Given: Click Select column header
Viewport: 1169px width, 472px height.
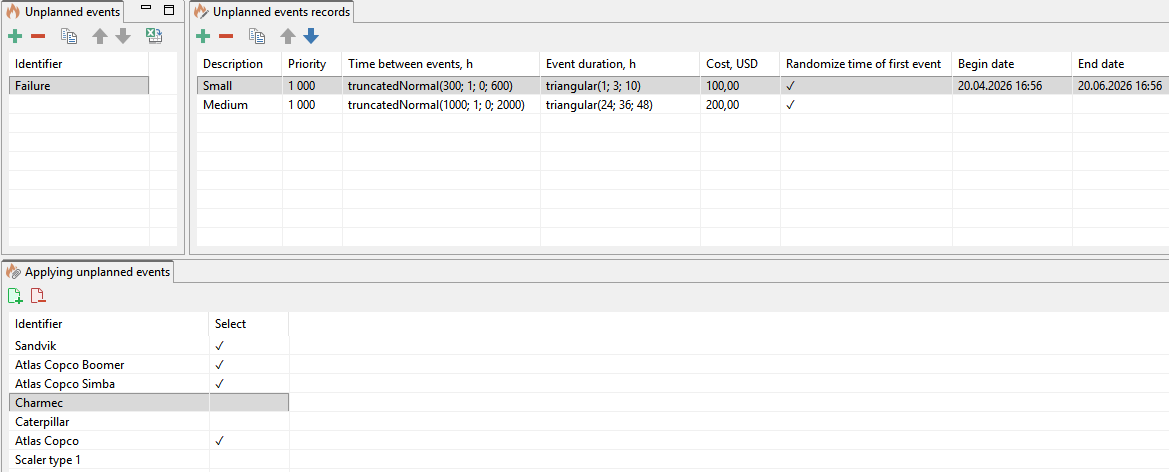Looking at the screenshot, I should pyautogui.click(x=249, y=324).
